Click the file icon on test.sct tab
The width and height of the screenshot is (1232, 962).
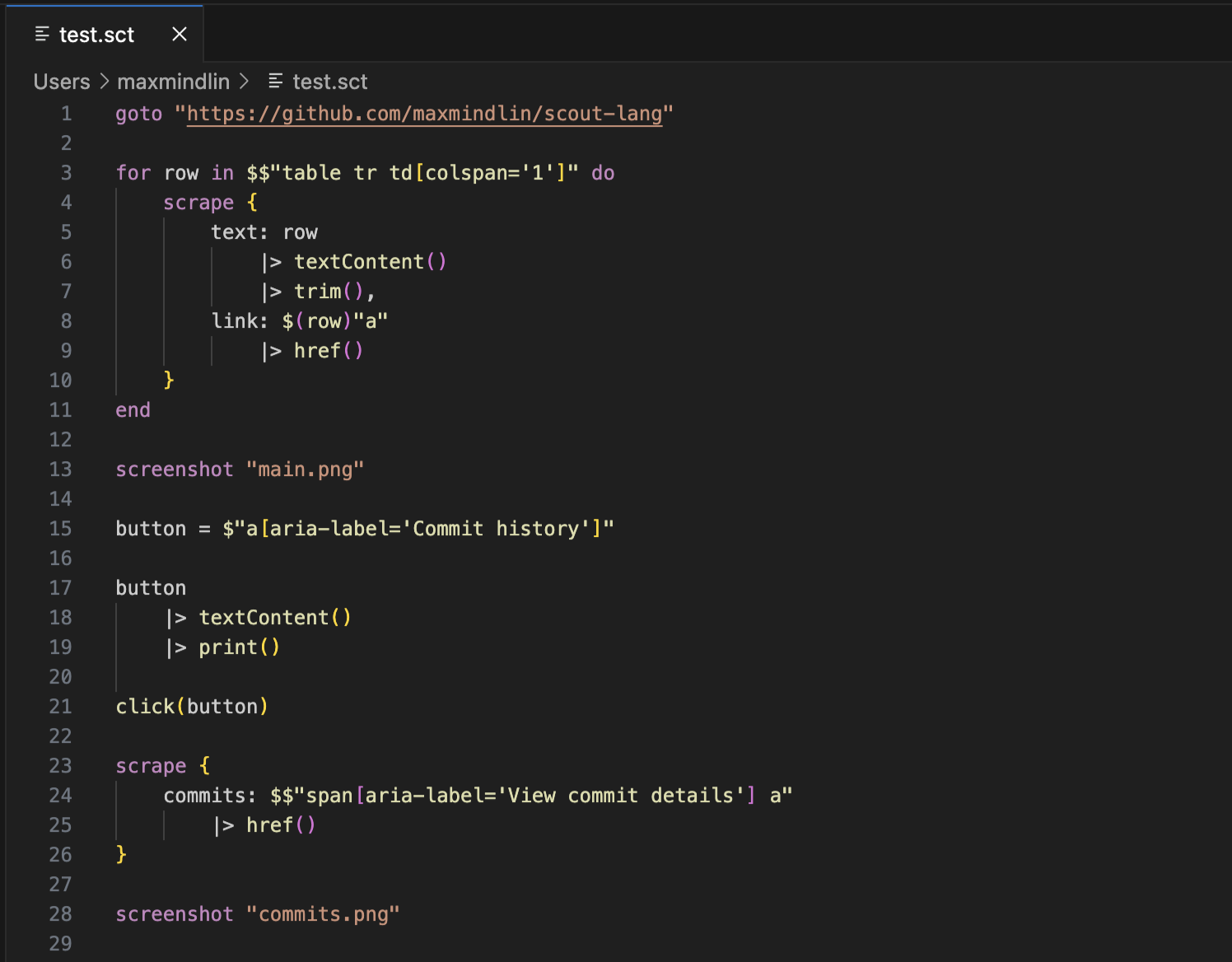(42, 35)
